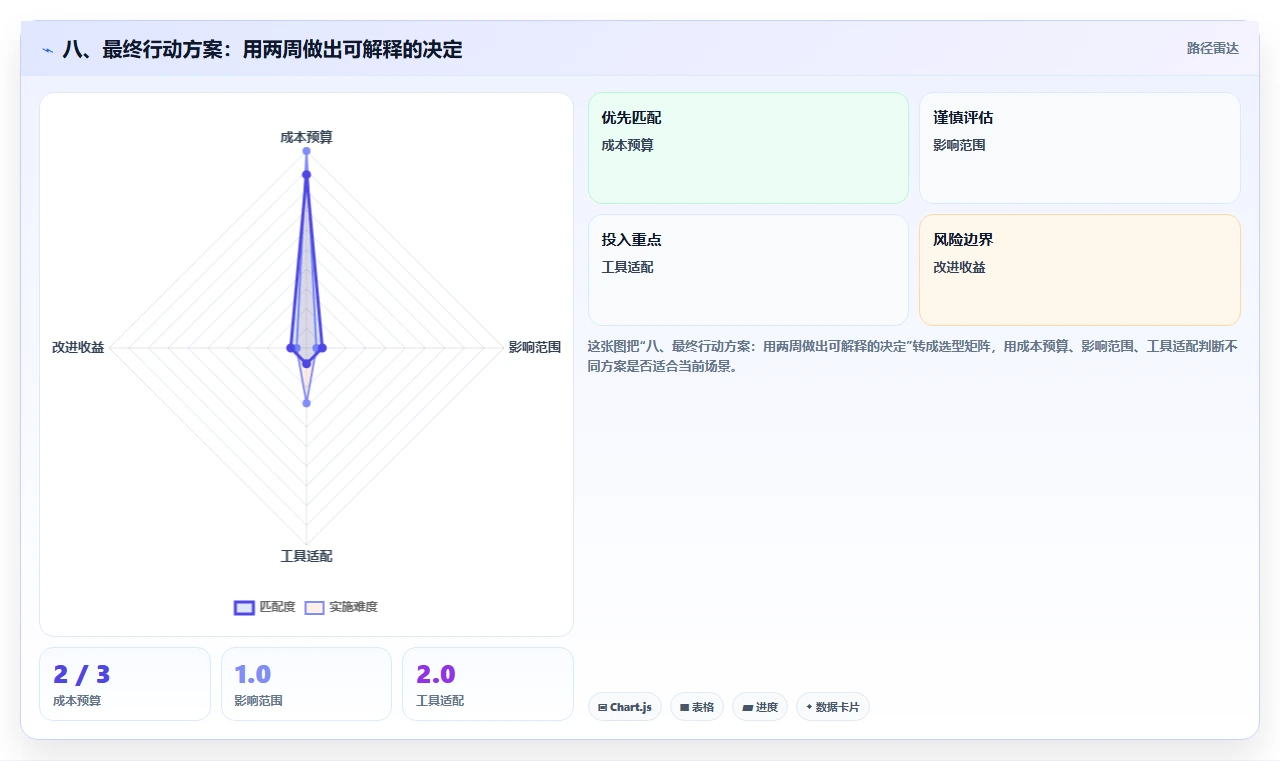Click 工具适配 text inside 投入重点 card
1280x761 pixels.
click(627, 267)
